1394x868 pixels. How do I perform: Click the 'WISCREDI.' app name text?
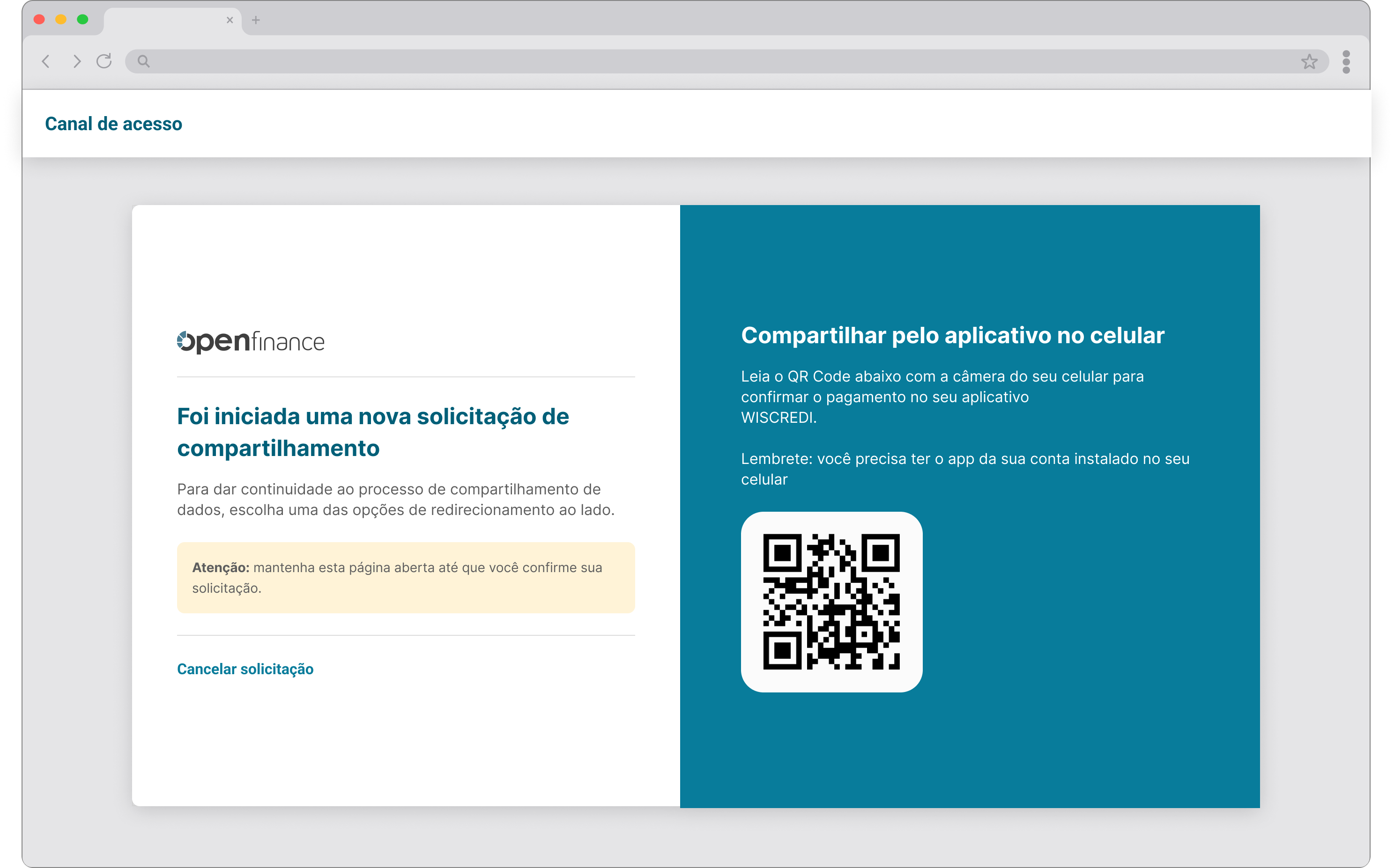pos(779,417)
